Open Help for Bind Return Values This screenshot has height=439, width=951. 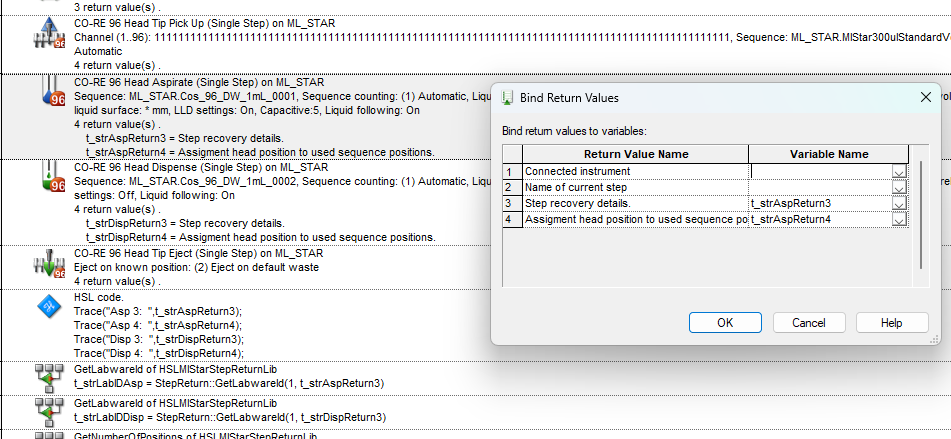coord(892,323)
